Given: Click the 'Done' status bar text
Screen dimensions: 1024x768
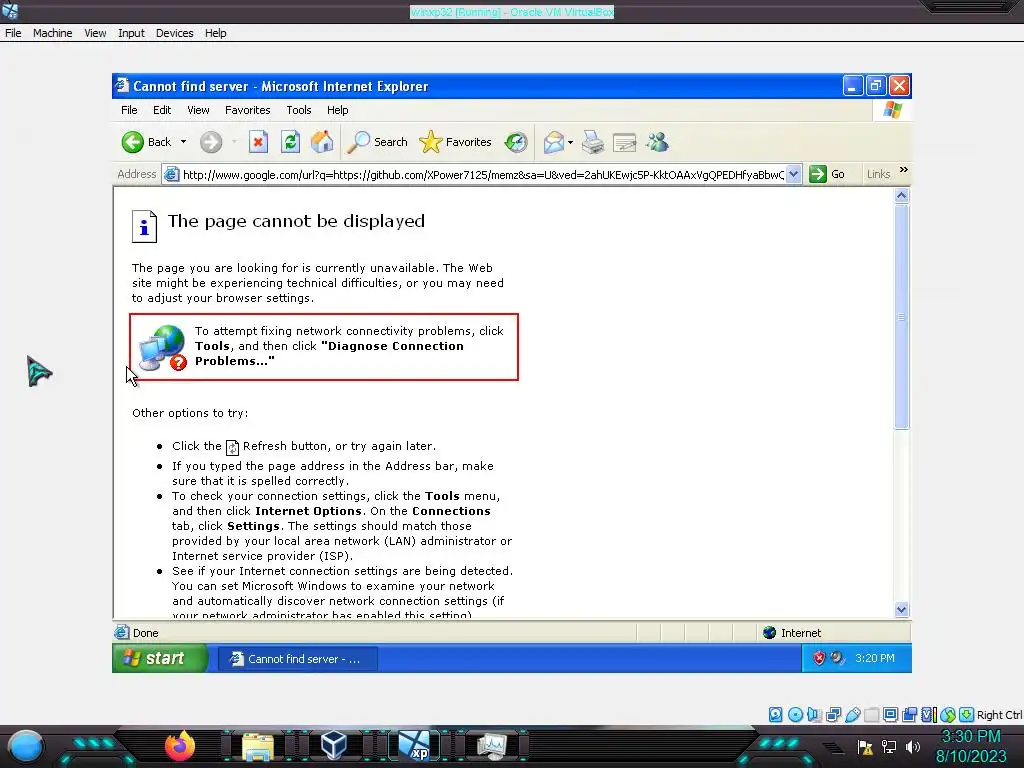Looking at the screenshot, I should click(x=146, y=633).
